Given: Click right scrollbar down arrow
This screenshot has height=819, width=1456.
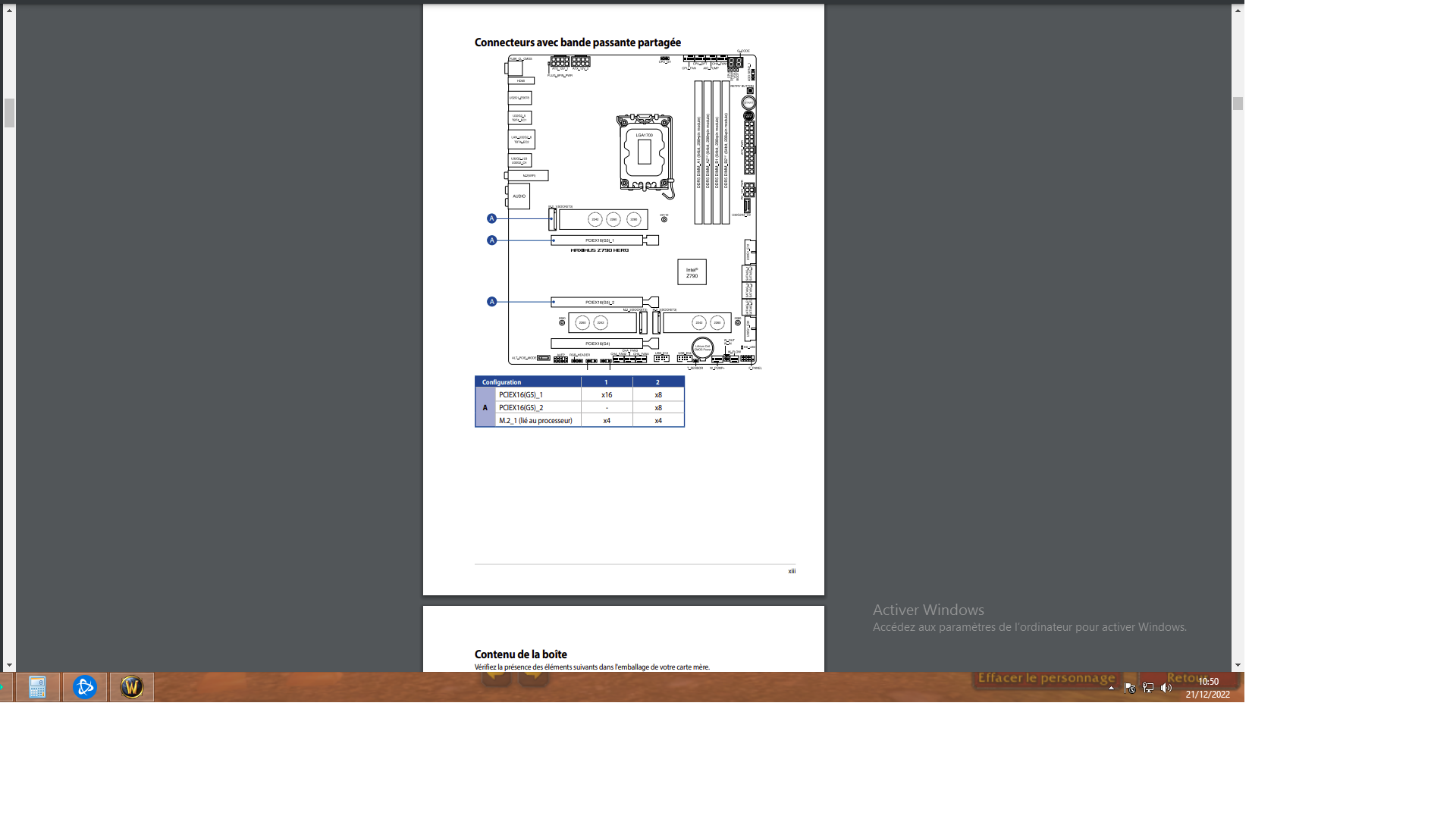Looking at the screenshot, I should (1238, 665).
